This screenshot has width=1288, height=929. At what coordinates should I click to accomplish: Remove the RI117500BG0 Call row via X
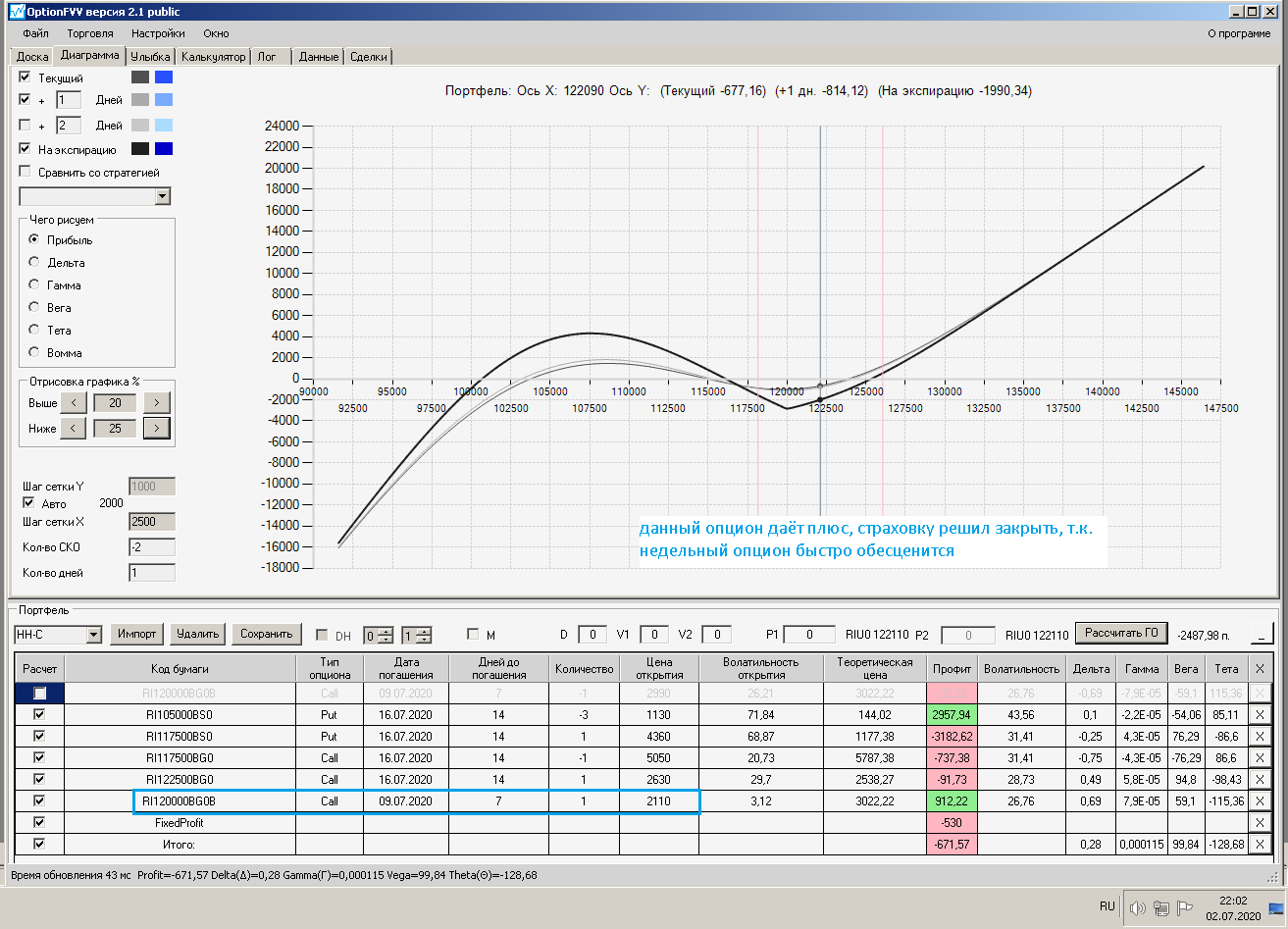[x=1261, y=758]
